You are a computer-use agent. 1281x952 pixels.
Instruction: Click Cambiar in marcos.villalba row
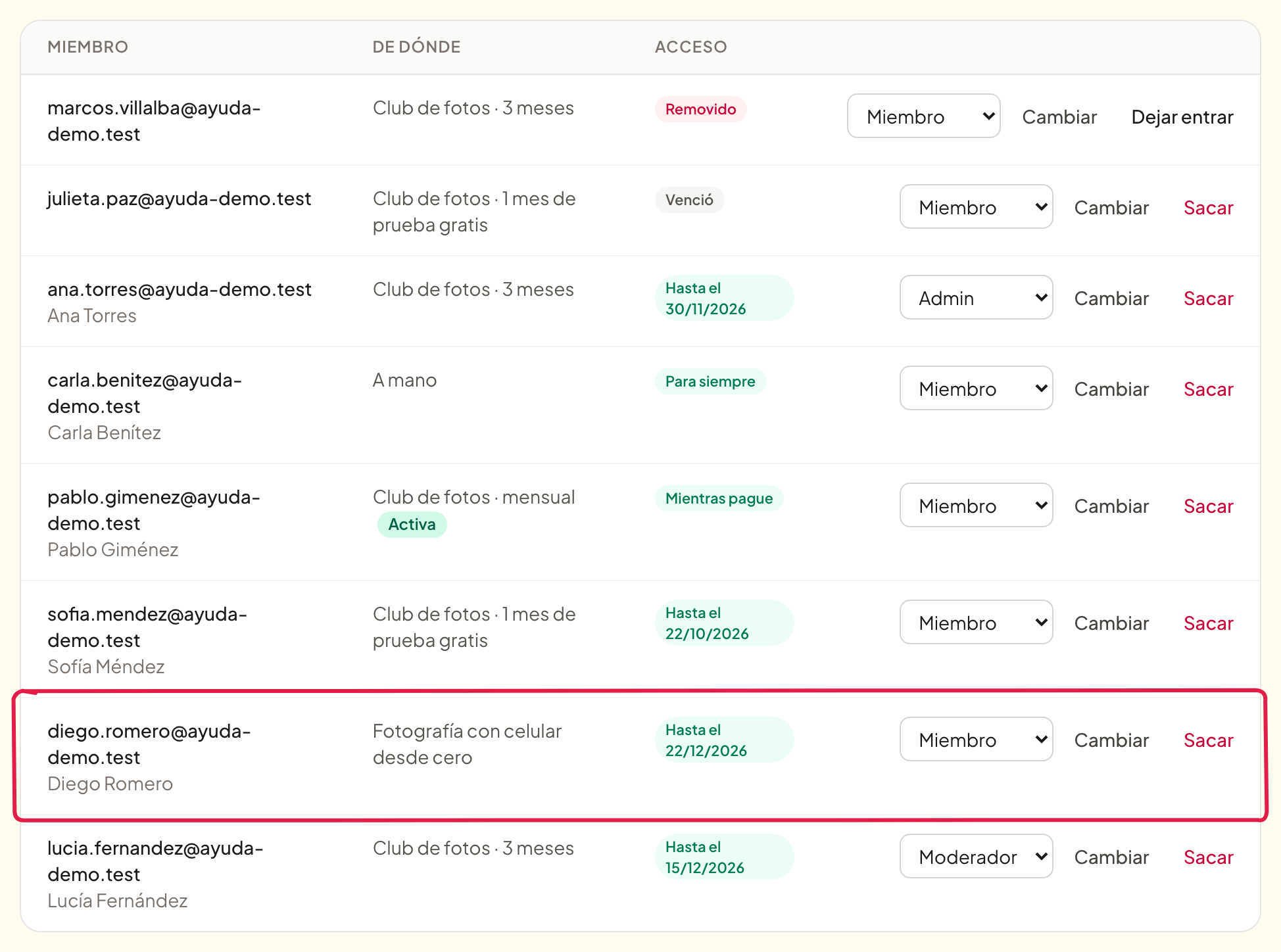1059,117
